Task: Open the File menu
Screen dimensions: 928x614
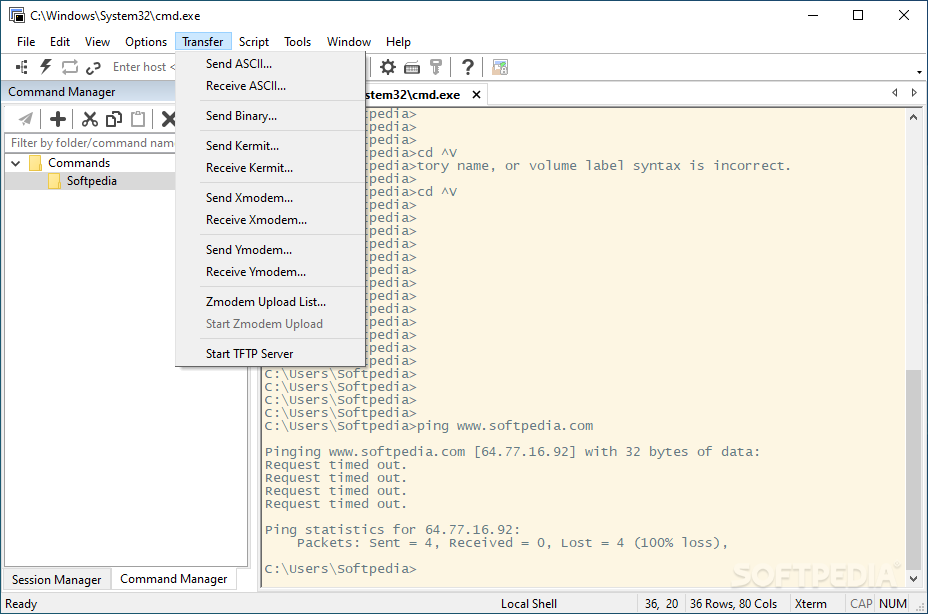Action: click(x=26, y=42)
